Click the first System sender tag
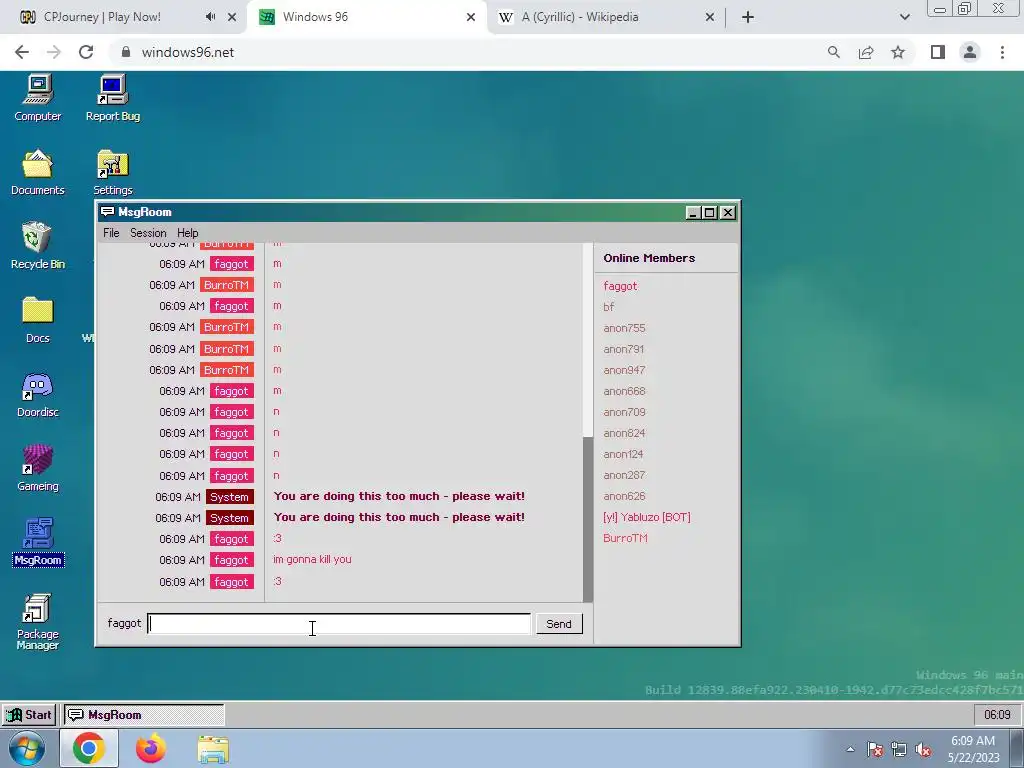Image resolution: width=1024 pixels, height=768 pixels. pyautogui.click(x=229, y=497)
